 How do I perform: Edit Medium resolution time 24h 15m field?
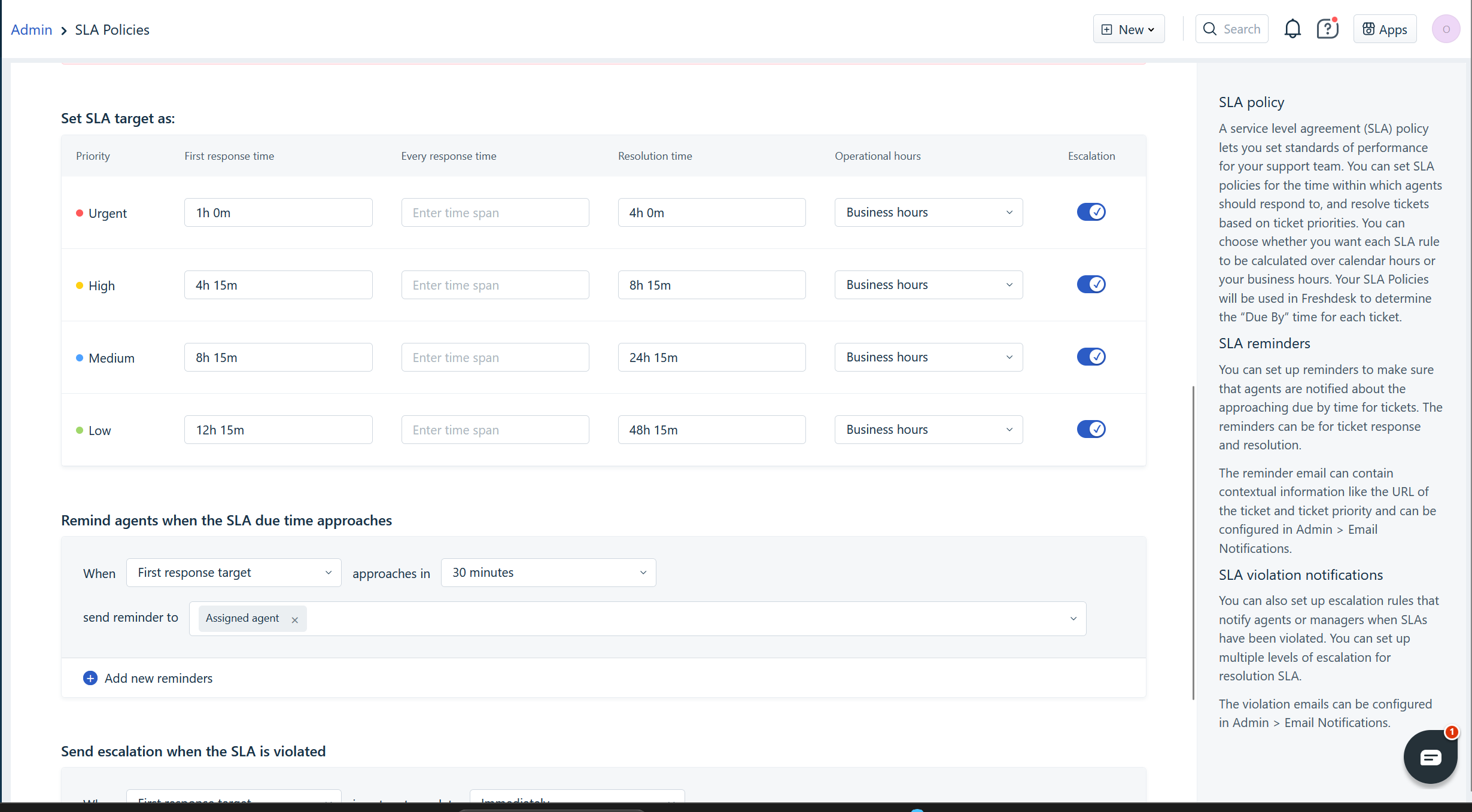(711, 357)
